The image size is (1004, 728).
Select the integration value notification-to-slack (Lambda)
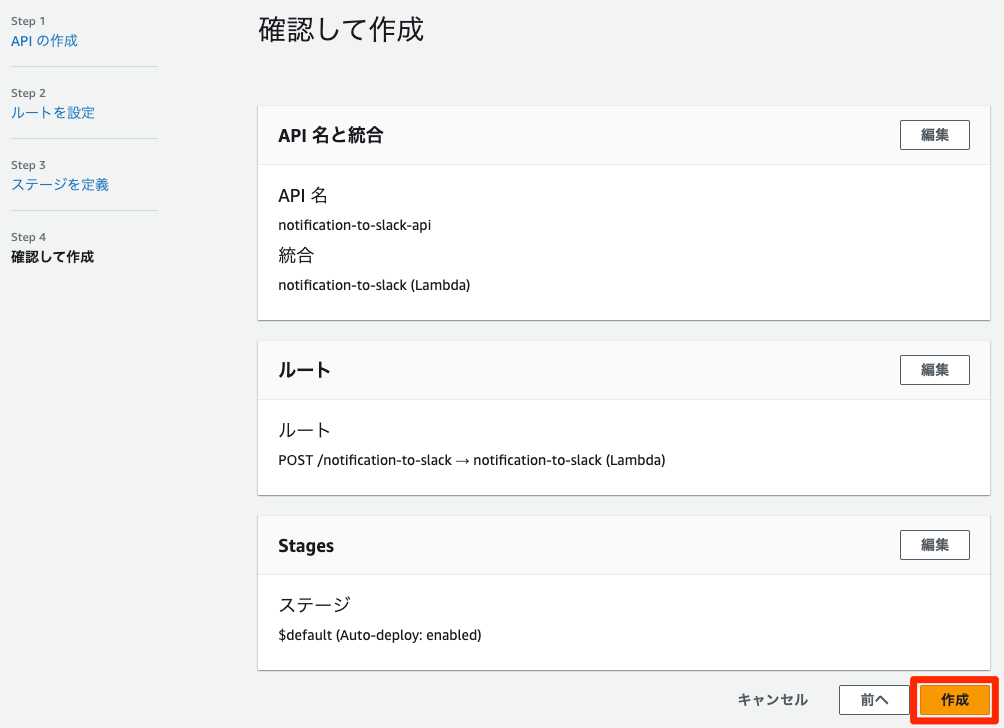[374, 285]
